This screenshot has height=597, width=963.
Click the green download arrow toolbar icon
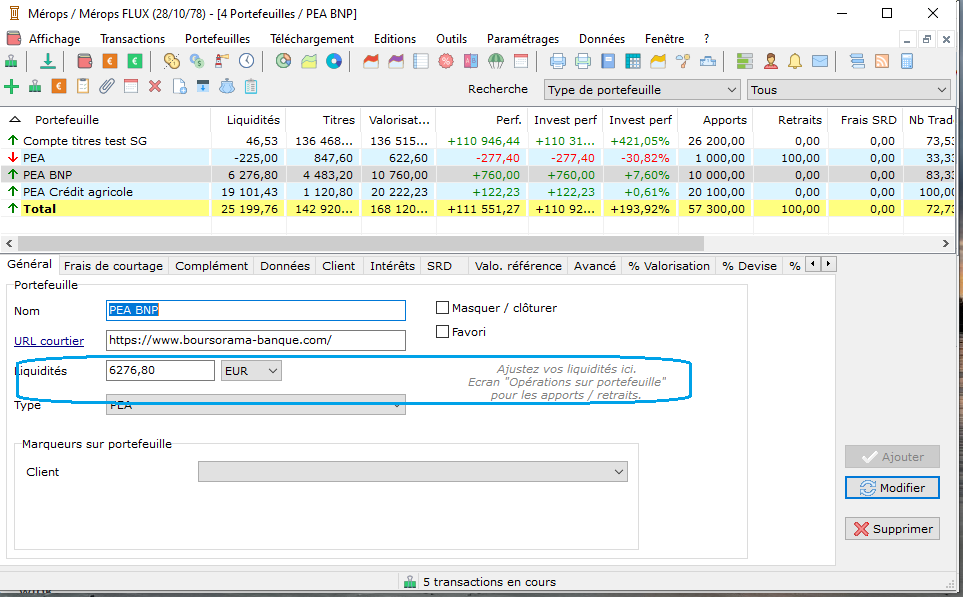[x=48, y=61]
